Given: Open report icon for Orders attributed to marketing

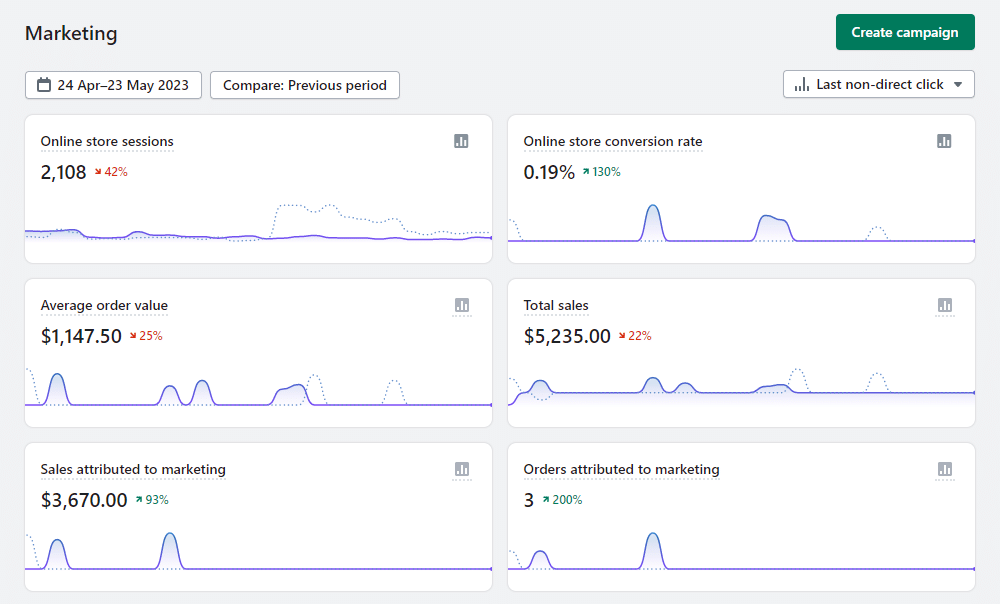Looking at the screenshot, I should [x=944, y=469].
